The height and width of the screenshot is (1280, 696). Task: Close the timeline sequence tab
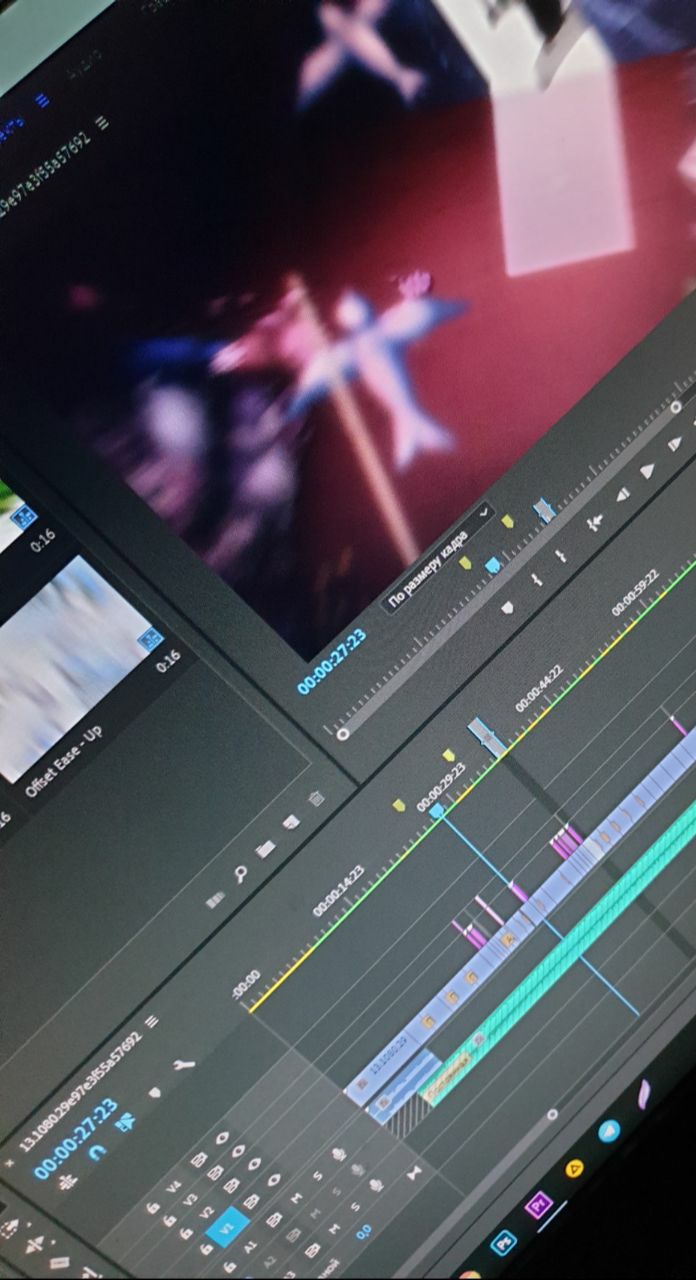click(8, 1162)
